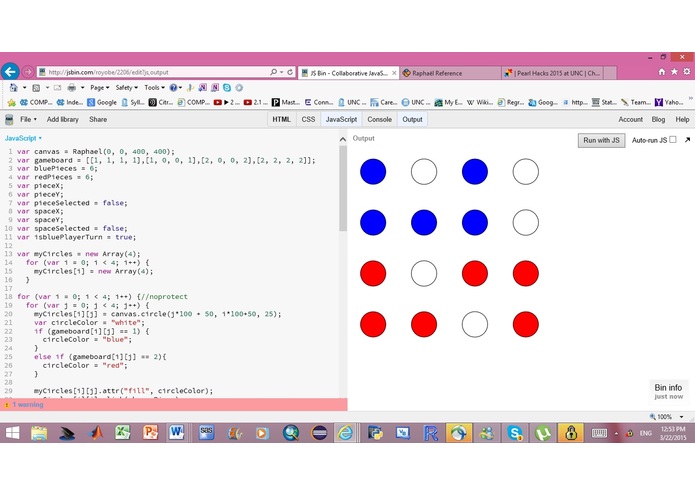Show hidden system tray icons arrow
This screenshot has height=494, width=695.
coord(616,433)
